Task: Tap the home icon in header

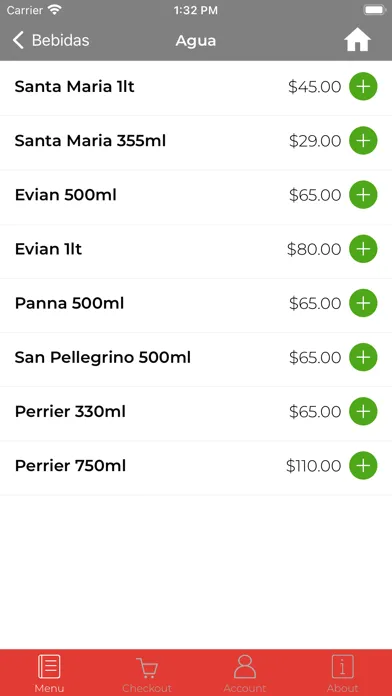Action: [357, 40]
